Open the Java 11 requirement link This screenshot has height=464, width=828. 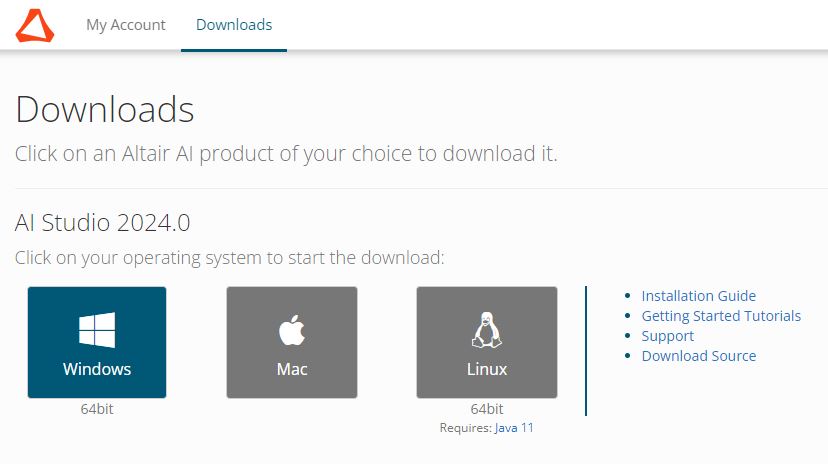pyautogui.click(x=514, y=428)
